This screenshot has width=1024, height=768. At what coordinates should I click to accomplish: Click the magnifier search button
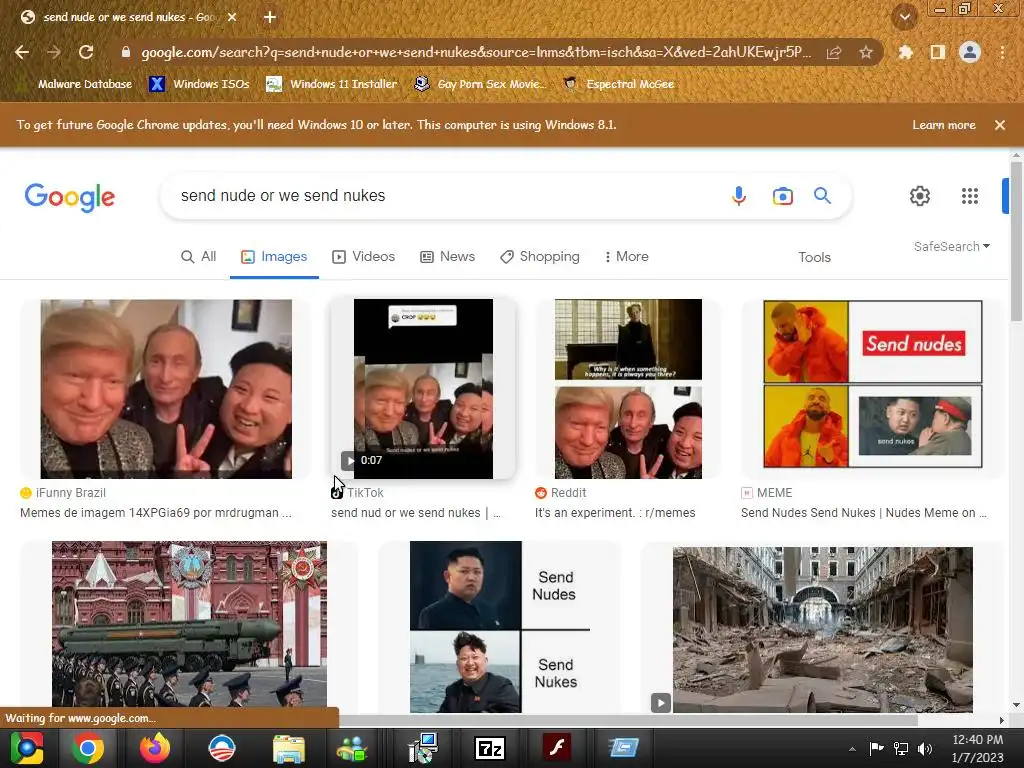(x=822, y=195)
